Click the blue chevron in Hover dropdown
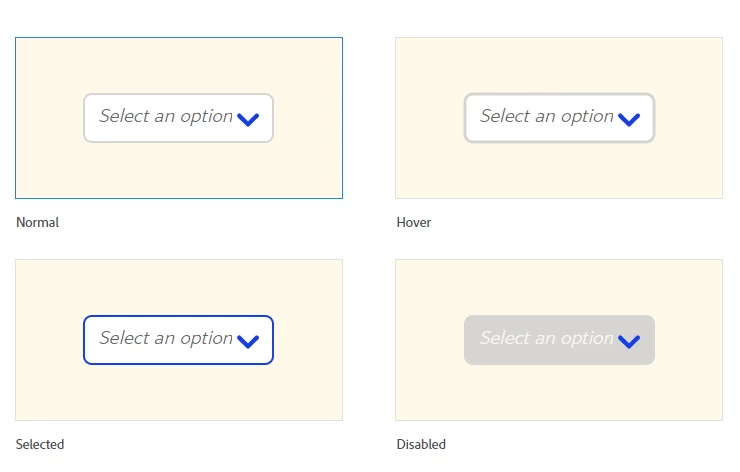 [629, 120]
